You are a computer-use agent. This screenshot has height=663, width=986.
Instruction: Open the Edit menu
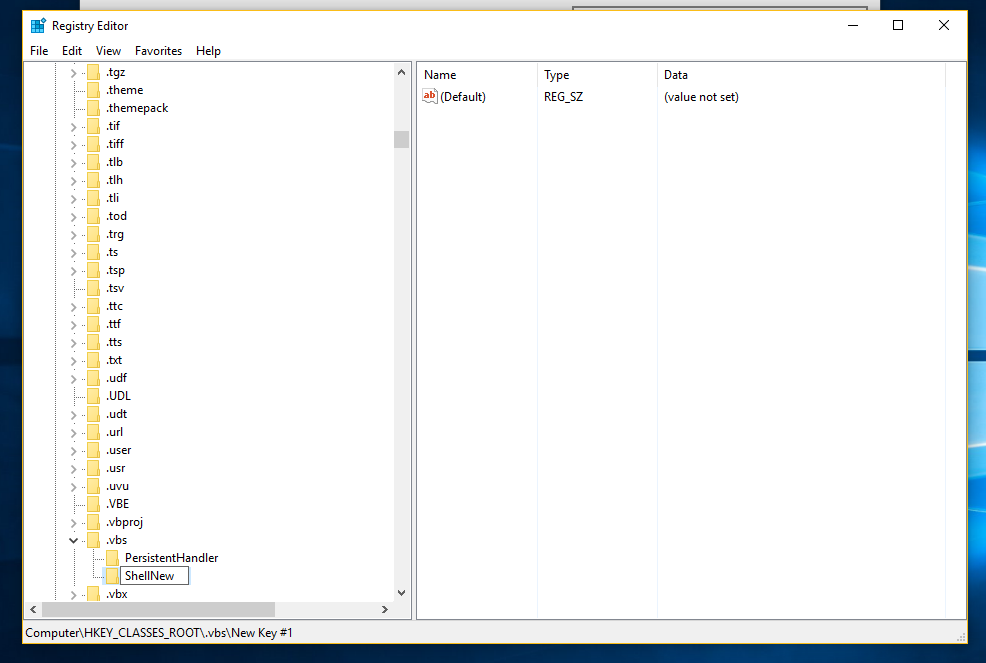pos(72,51)
